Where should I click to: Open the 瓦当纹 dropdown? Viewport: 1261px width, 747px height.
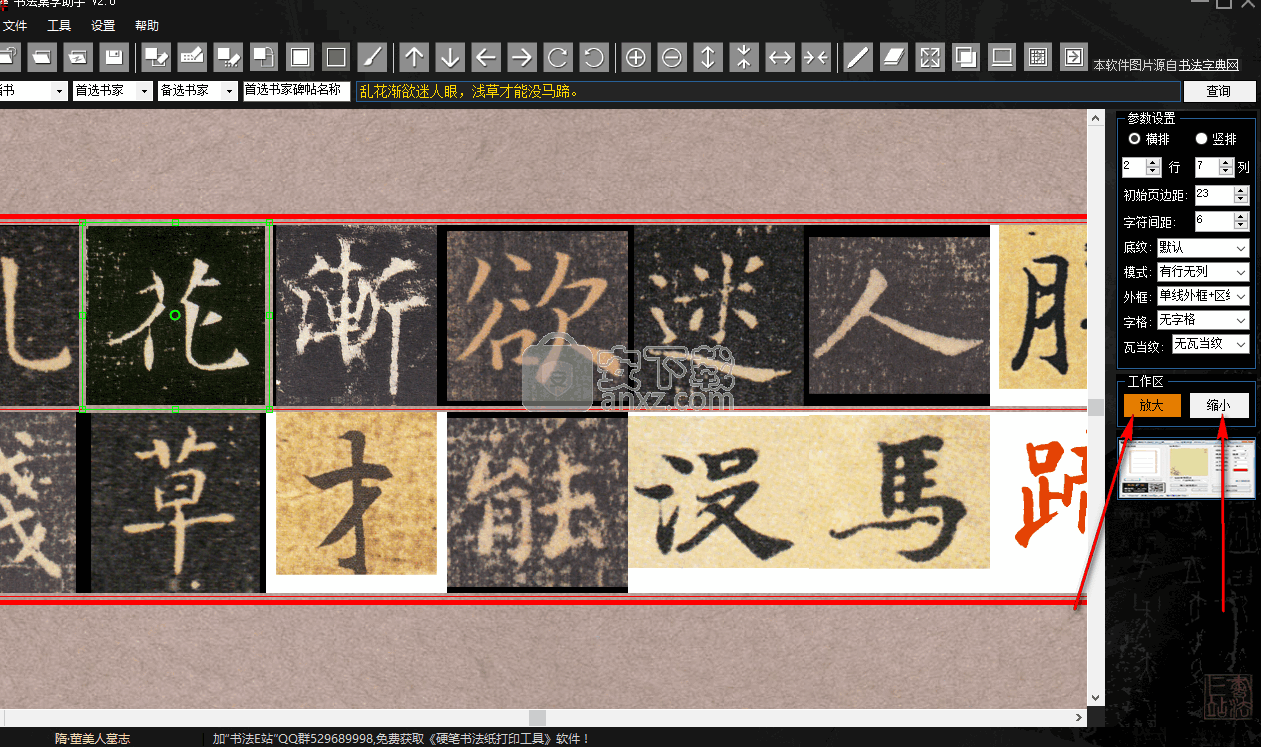(x=1210, y=344)
